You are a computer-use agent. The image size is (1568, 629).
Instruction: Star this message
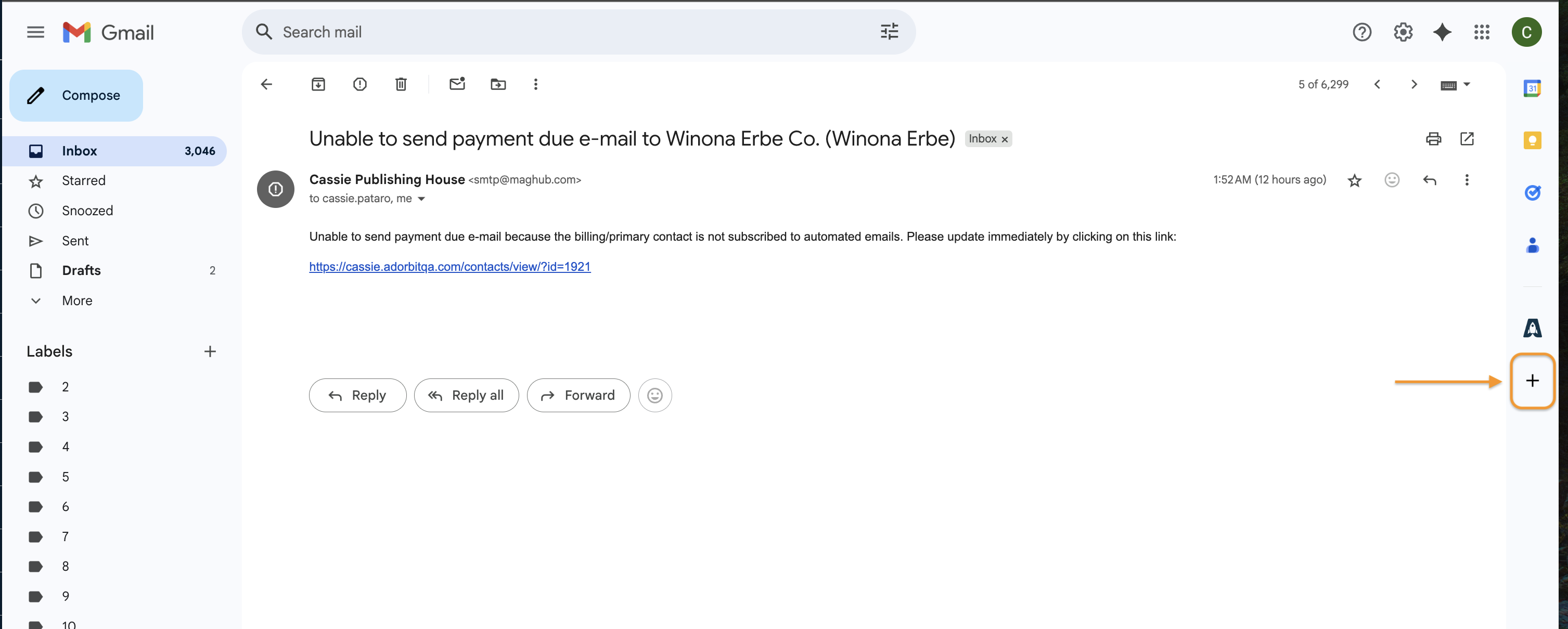pyautogui.click(x=1354, y=180)
